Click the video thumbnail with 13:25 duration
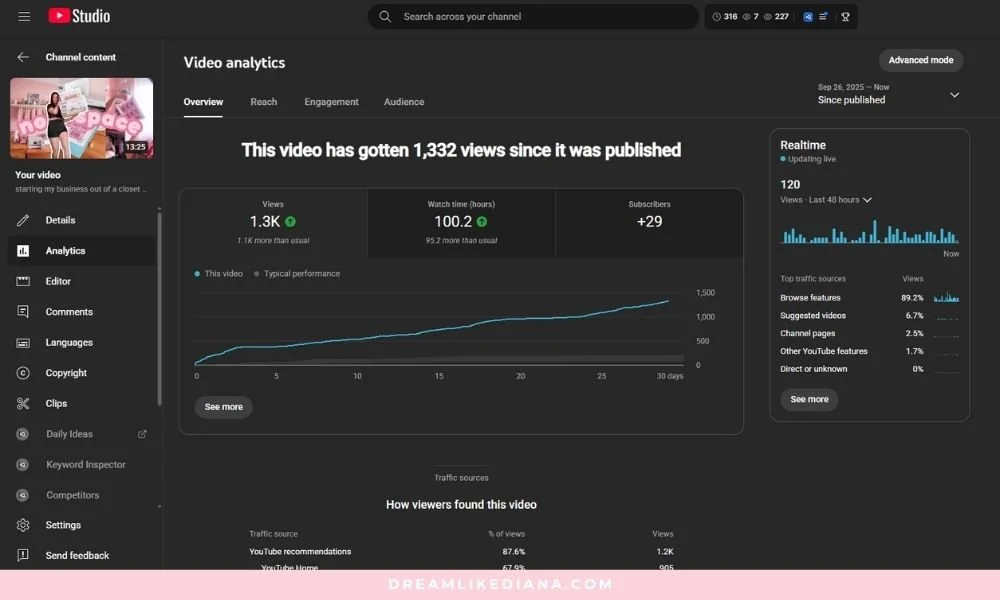The image size is (1000, 600). (x=82, y=119)
